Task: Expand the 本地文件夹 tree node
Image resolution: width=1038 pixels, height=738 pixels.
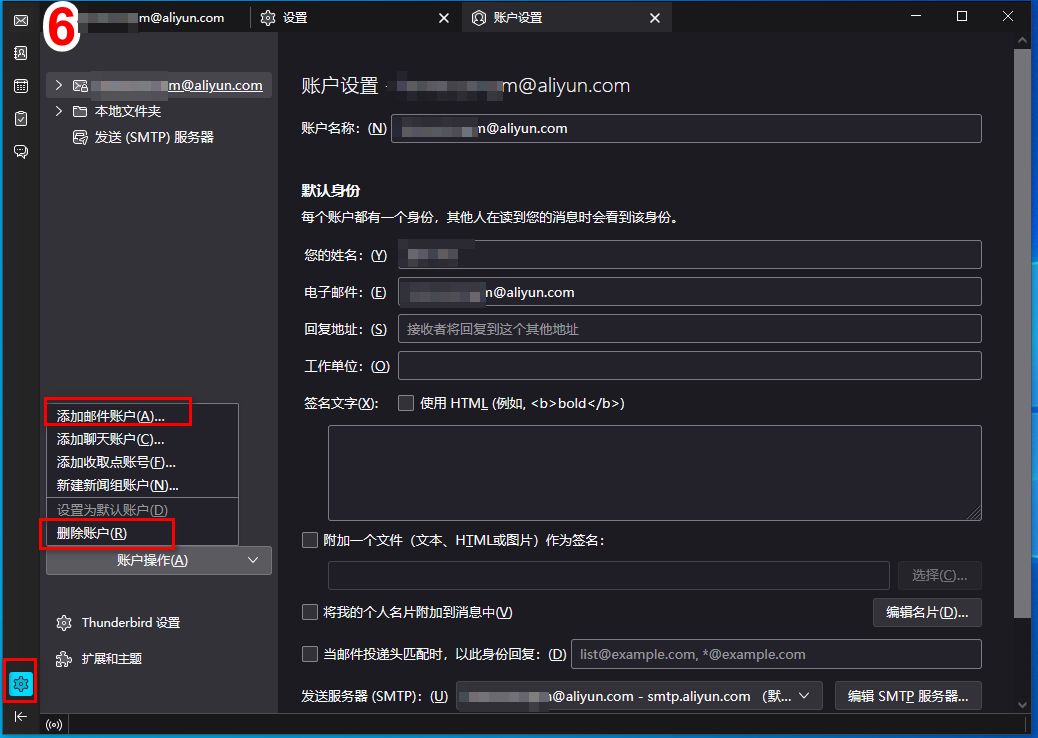Action: coord(59,111)
